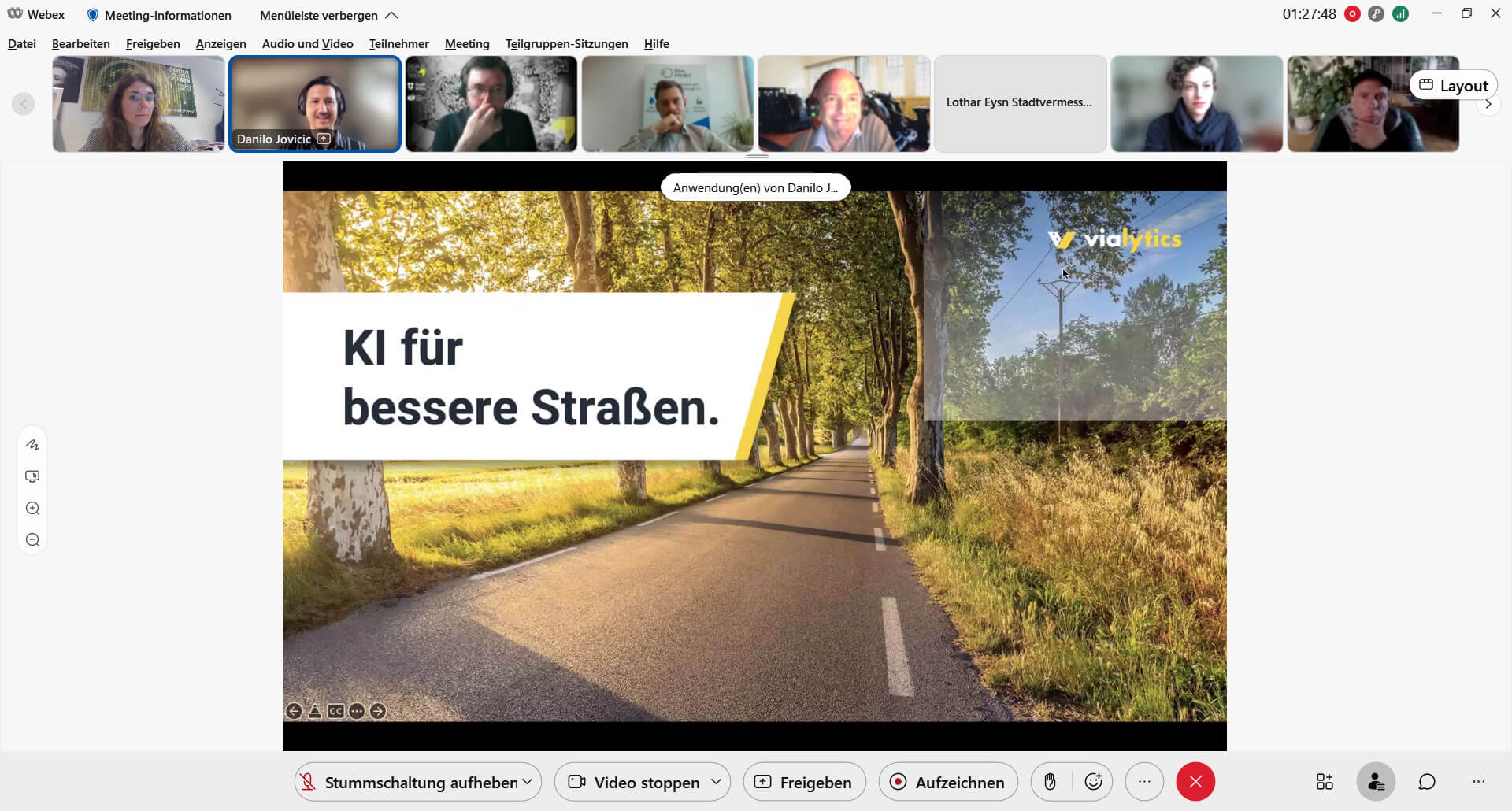Open the Teilnehmer menu
1512x811 pixels.
pos(398,44)
